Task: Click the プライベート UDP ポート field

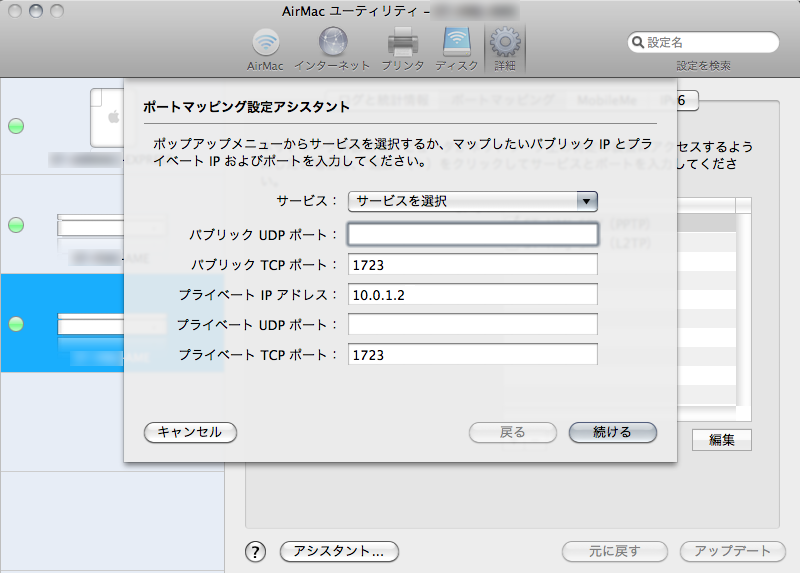Action: click(472, 325)
